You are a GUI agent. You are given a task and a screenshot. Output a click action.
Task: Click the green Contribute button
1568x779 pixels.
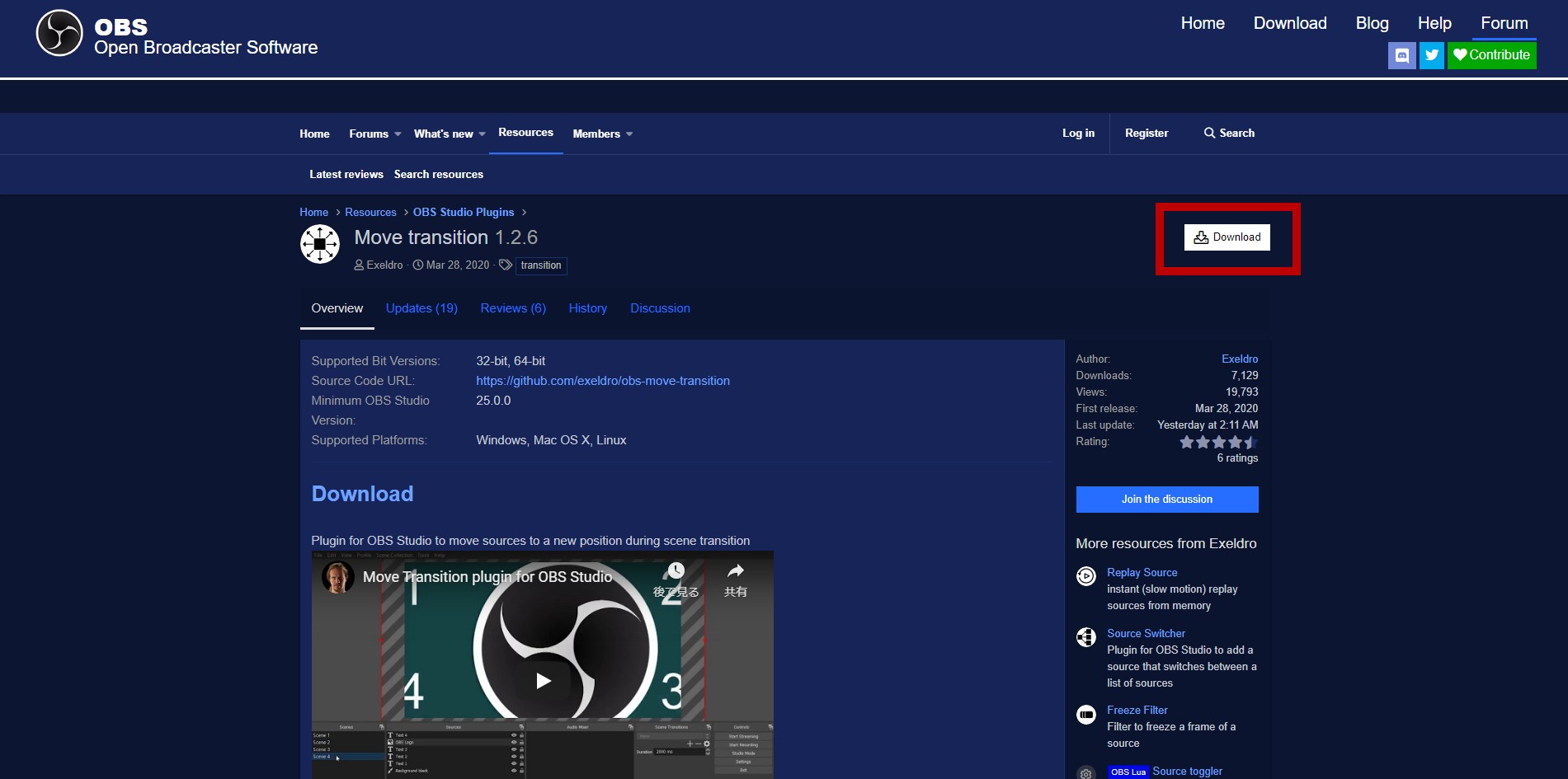(x=1491, y=55)
